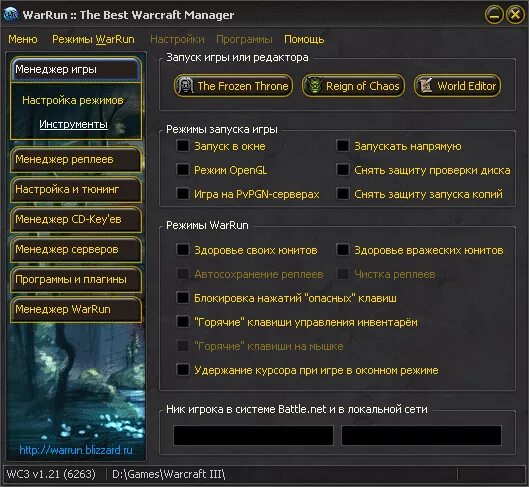Click the WarRun app icon in title bar

coord(11,15)
